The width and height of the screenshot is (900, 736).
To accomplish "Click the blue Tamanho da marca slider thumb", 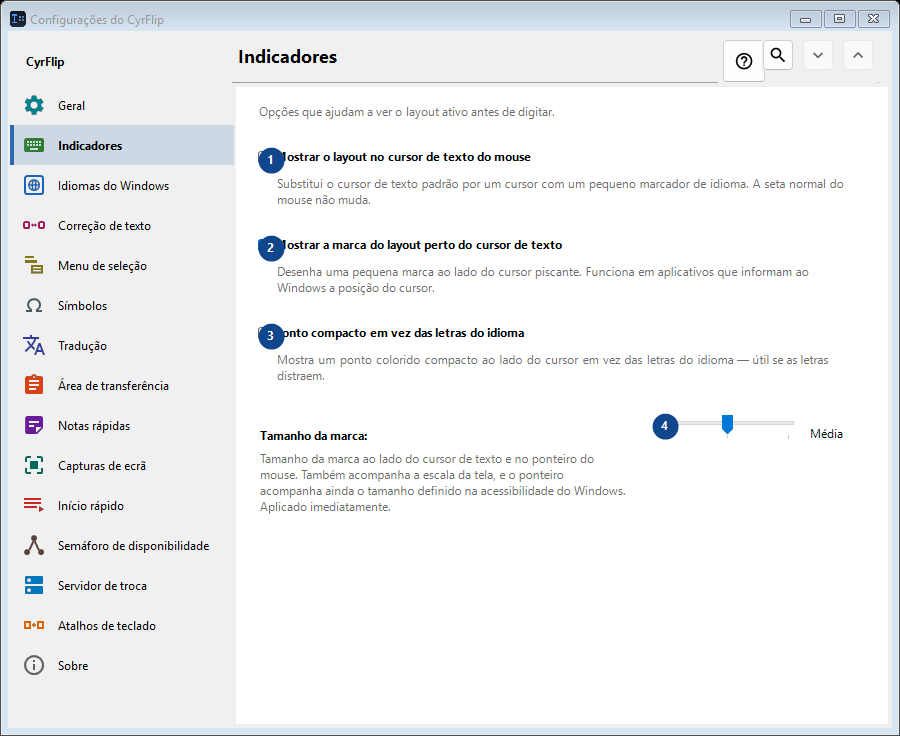I will [727, 424].
